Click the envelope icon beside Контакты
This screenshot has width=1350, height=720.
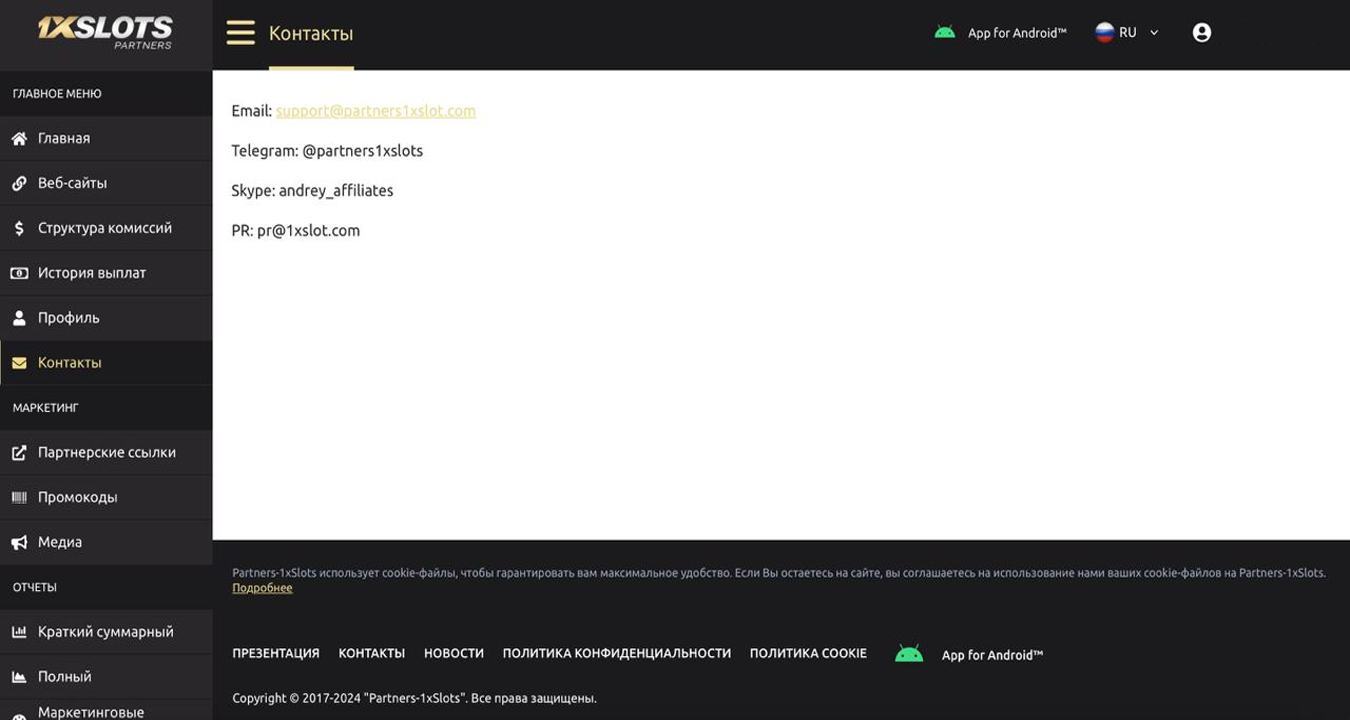coord(19,363)
